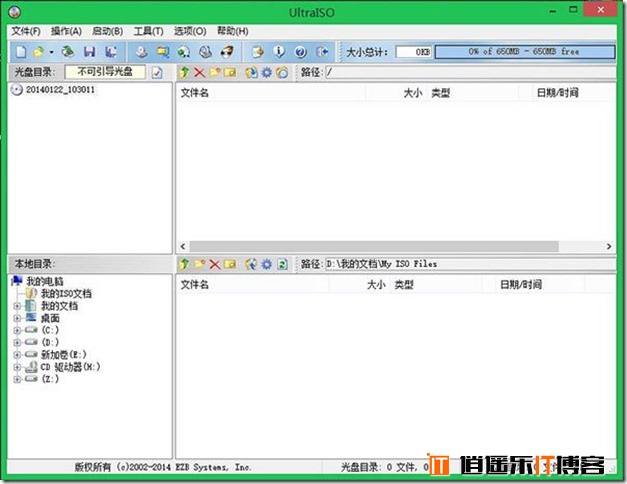Click Refresh icon in local directory toolbar
The image size is (627, 484).
282,264
